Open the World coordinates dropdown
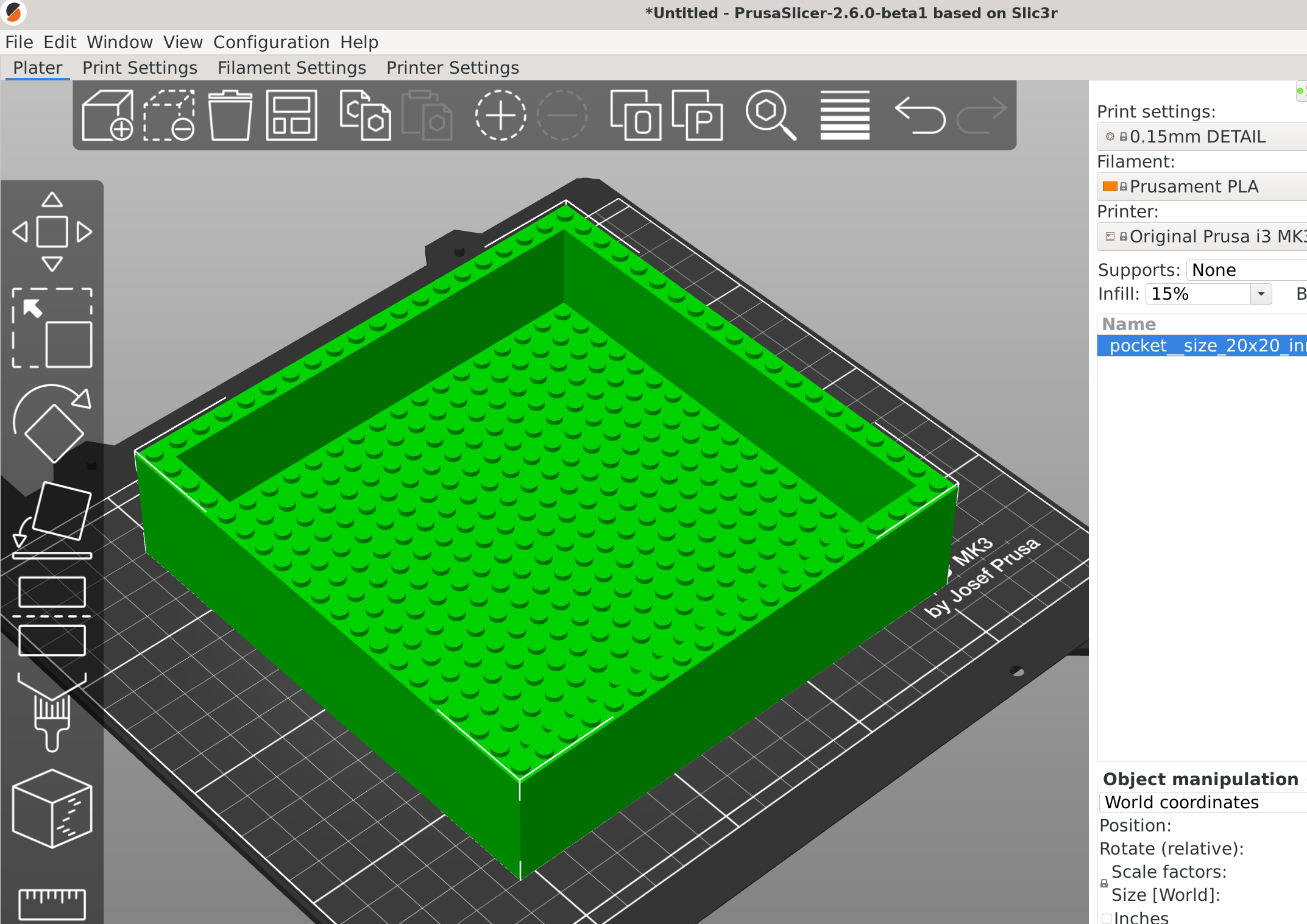The height and width of the screenshot is (924, 1307). tap(1203, 802)
